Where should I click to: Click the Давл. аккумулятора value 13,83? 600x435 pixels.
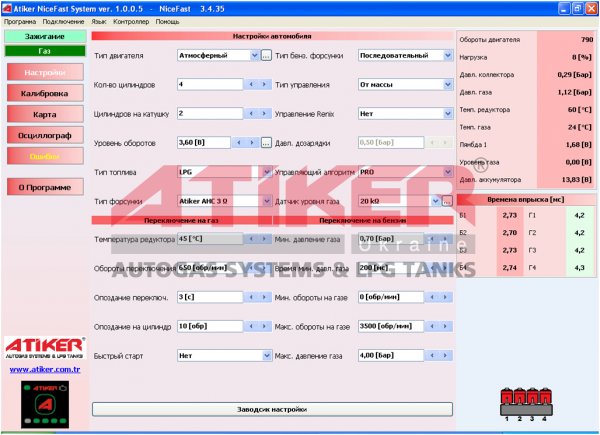click(576, 179)
